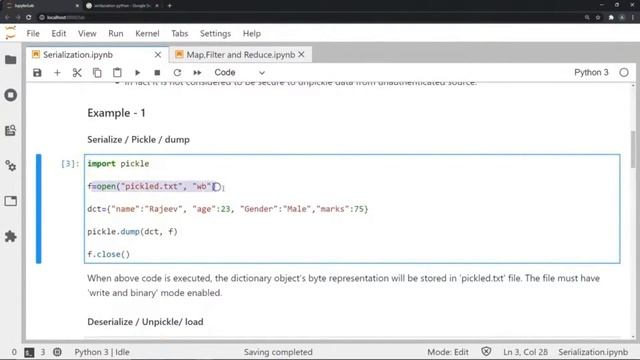640x360 pixels.
Task: Click the f.close() code line
Action: 109,254
